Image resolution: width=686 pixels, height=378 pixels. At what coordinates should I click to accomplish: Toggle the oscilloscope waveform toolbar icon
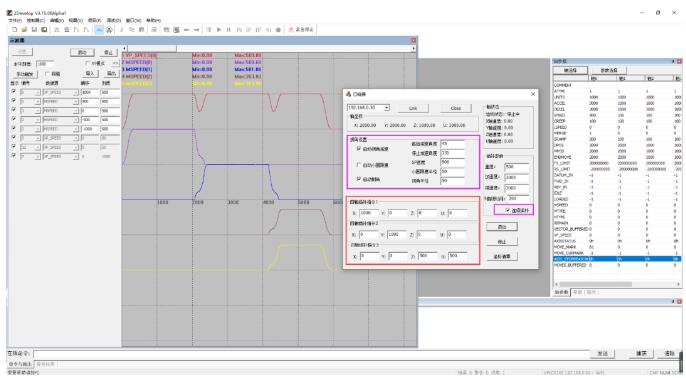pyautogui.click(x=99, y=30)
